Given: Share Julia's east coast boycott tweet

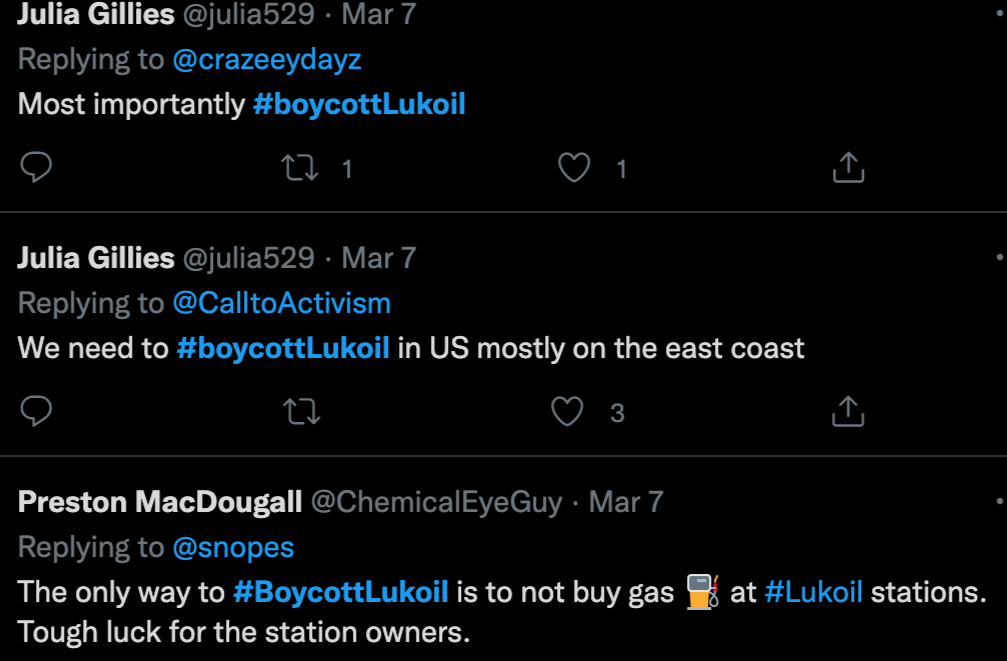Looking at the screenshot, I should pos(848,411).
